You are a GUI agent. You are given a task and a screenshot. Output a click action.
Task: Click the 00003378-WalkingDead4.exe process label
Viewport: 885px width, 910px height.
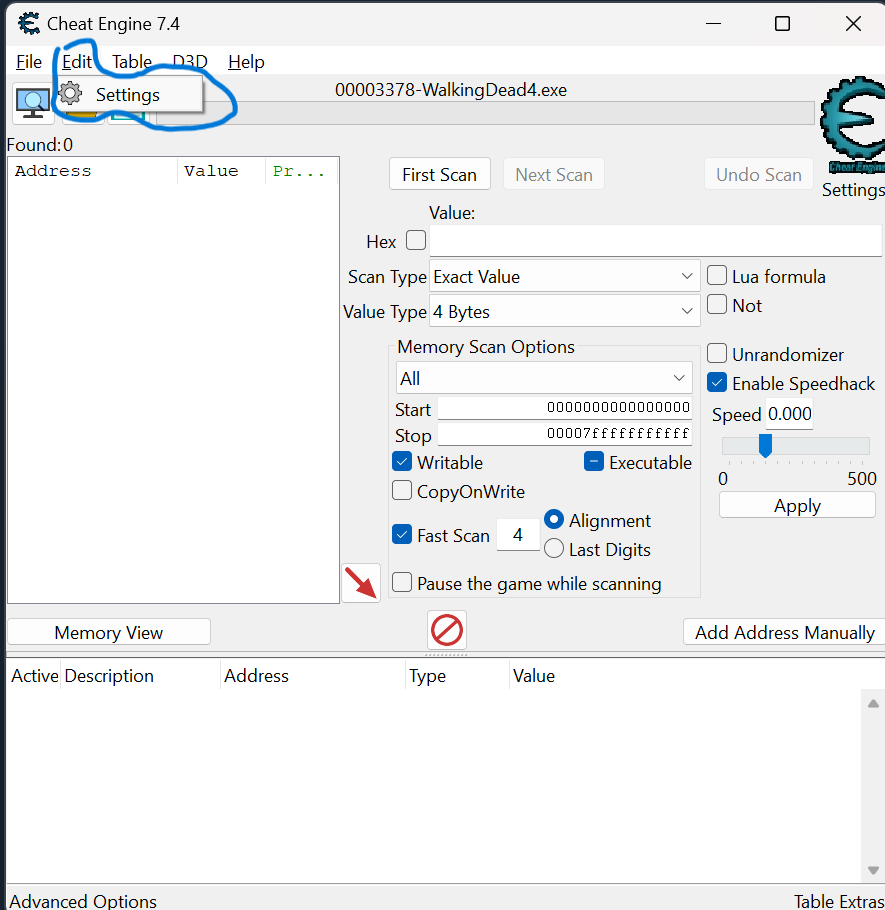[451, 90]
